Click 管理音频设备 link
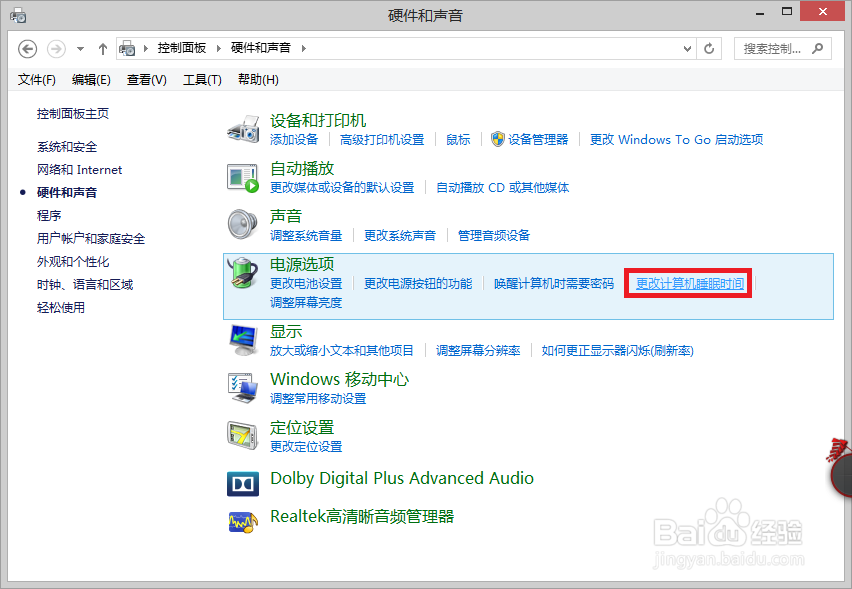The width and height of the screenshot is (852, 589). coord(493,236)
